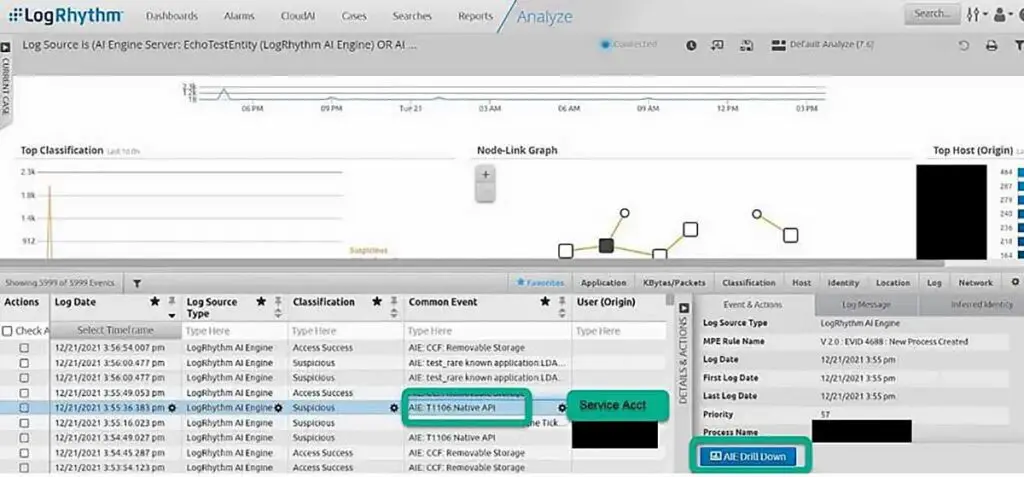Select the Favorites column group tab
This screenshot has height=477, width=1024.
click(x=541, y=283)
